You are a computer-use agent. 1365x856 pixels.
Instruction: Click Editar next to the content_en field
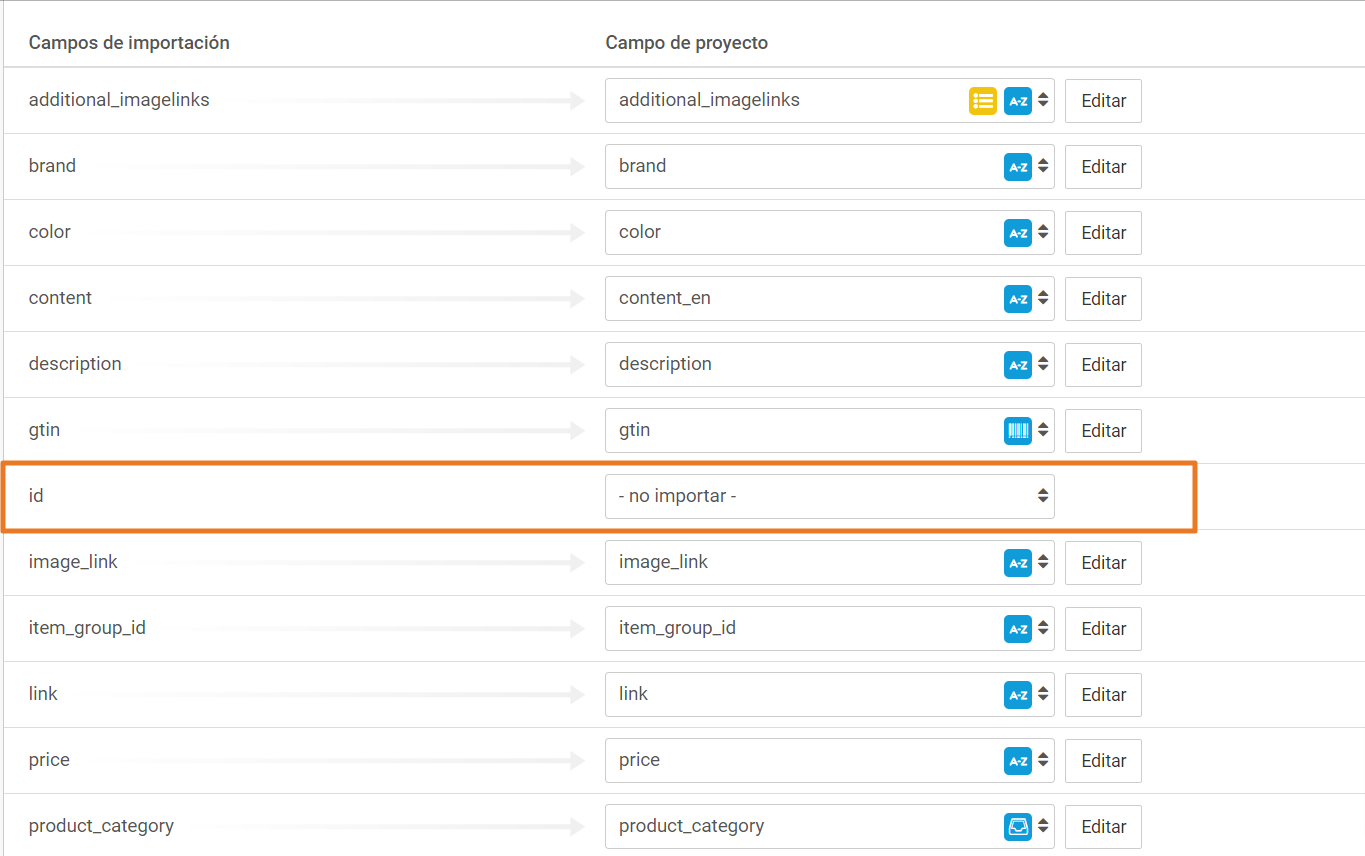(1103, 299)
